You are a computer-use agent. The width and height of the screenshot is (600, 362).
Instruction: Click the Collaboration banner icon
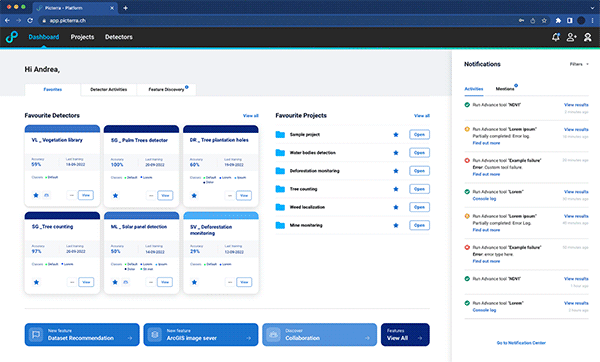274,334
